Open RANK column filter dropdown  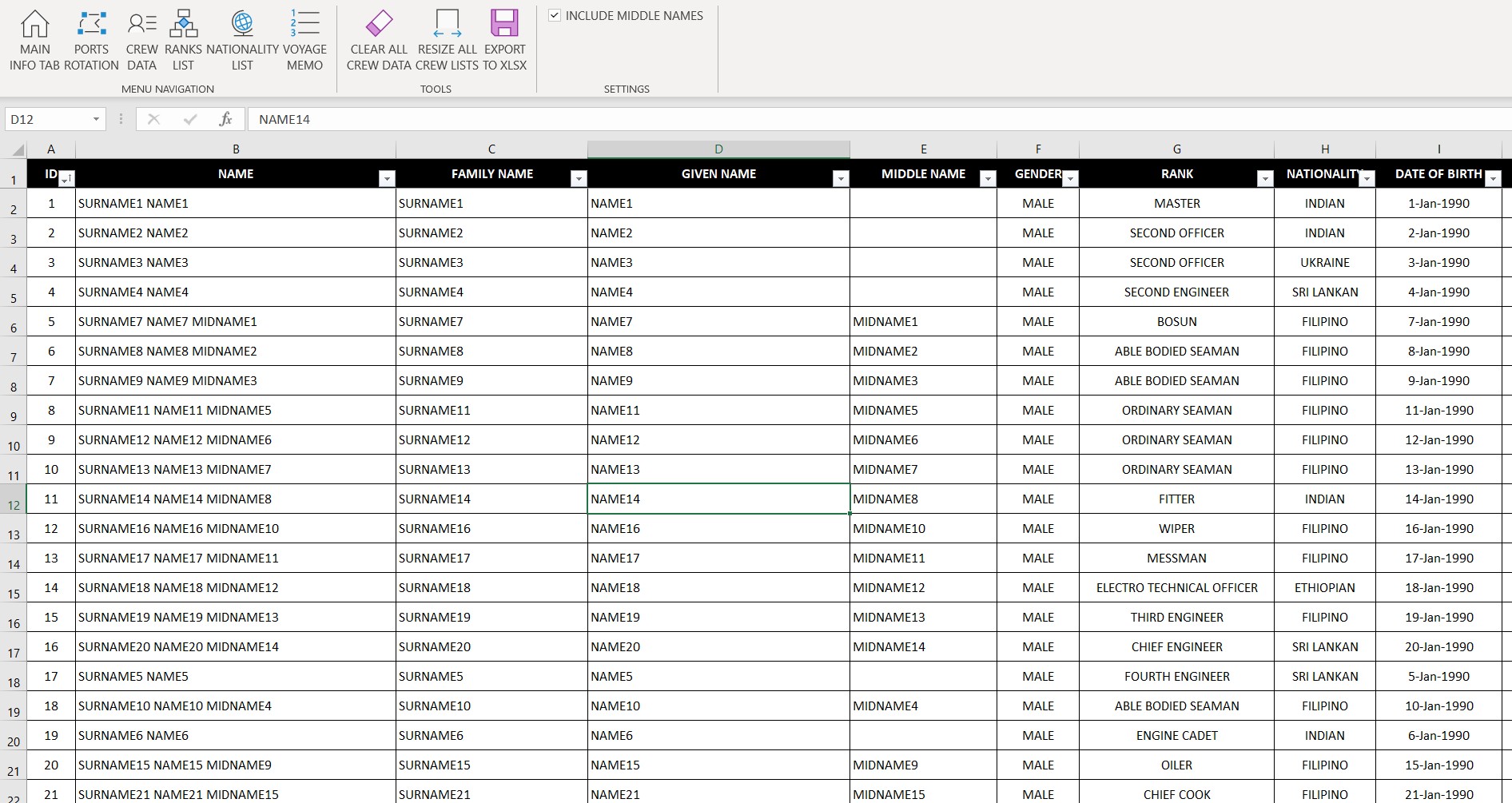(x=1264, y=179)
